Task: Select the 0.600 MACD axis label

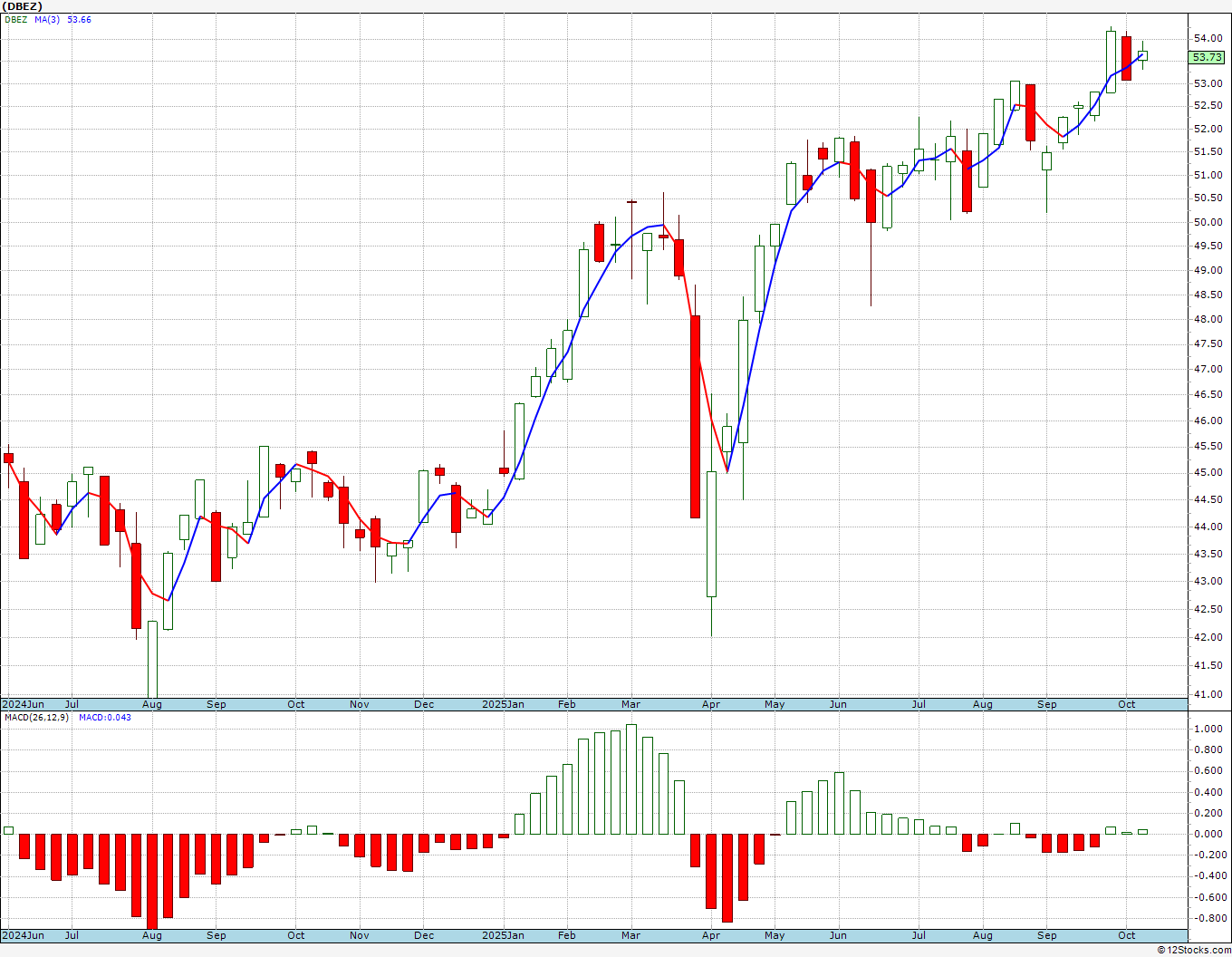Action: click(x=1208, y=771)
